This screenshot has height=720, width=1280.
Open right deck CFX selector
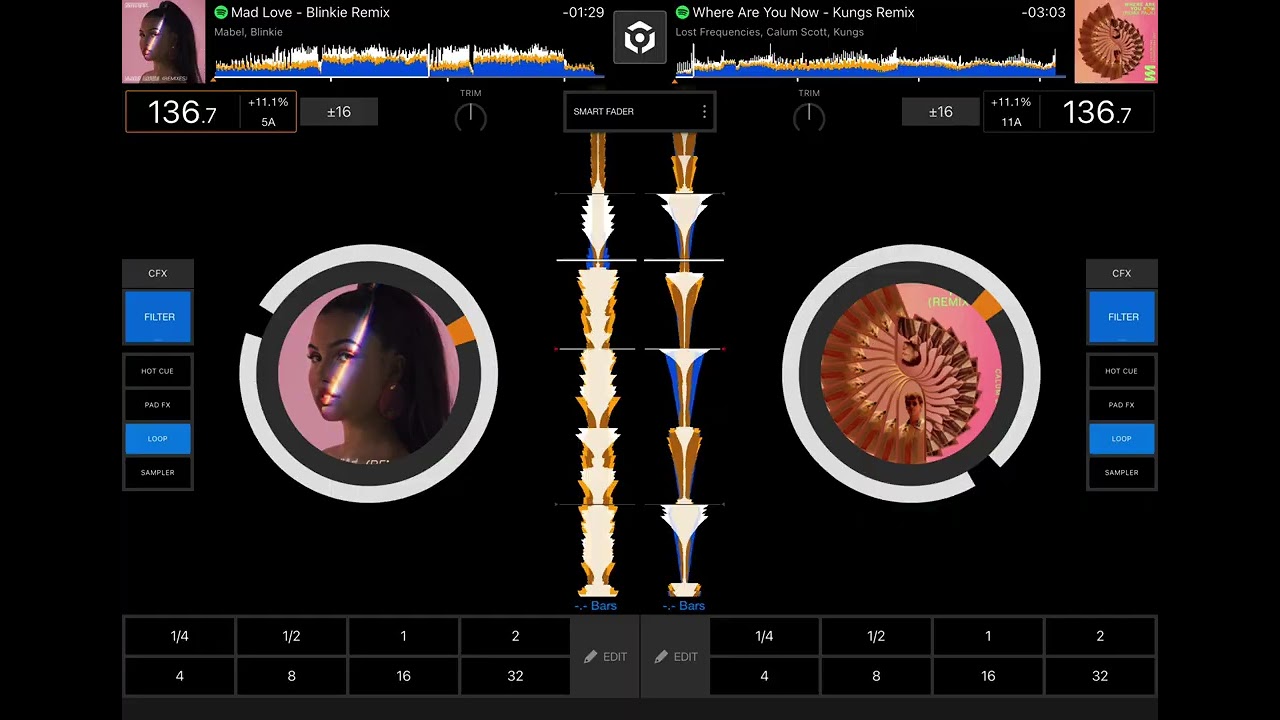[x=1122, y=273]
